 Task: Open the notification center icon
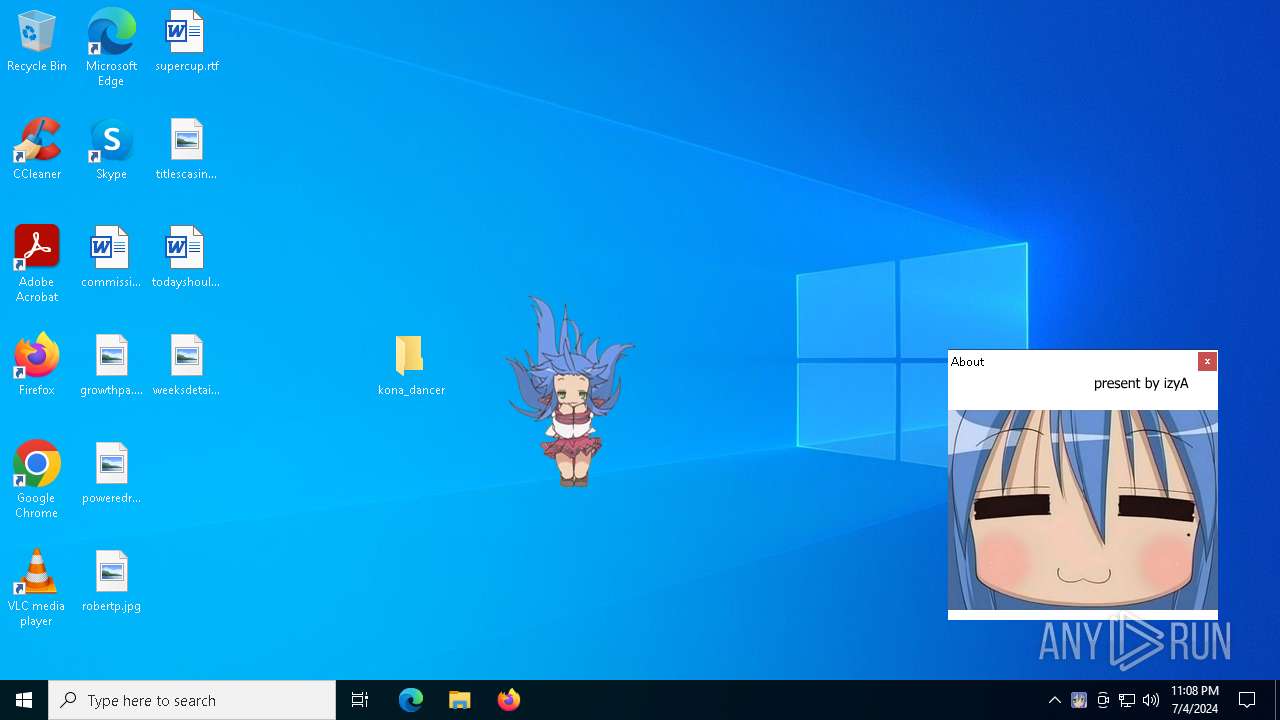[x=1247, y=700]
